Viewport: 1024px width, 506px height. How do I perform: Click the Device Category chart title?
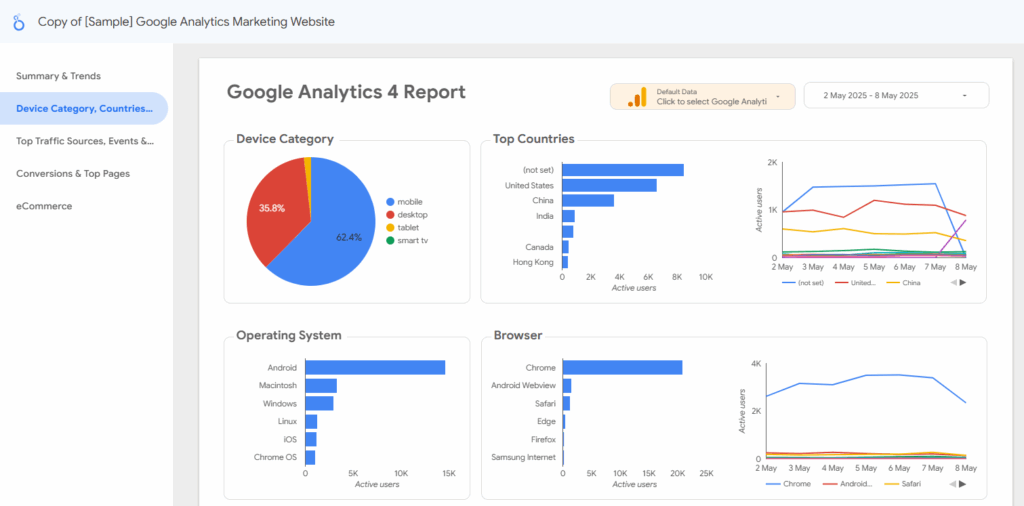(x=285, y=139)
